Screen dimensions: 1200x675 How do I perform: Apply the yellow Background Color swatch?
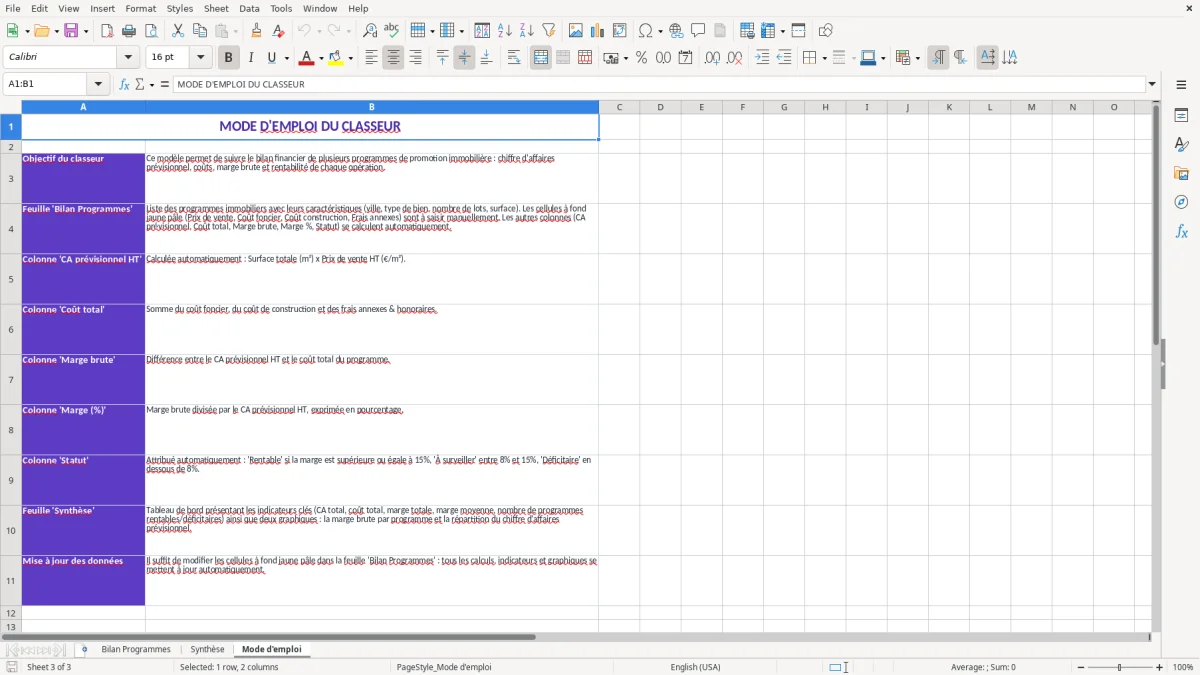pyautogui.click(x=336, y=58)
